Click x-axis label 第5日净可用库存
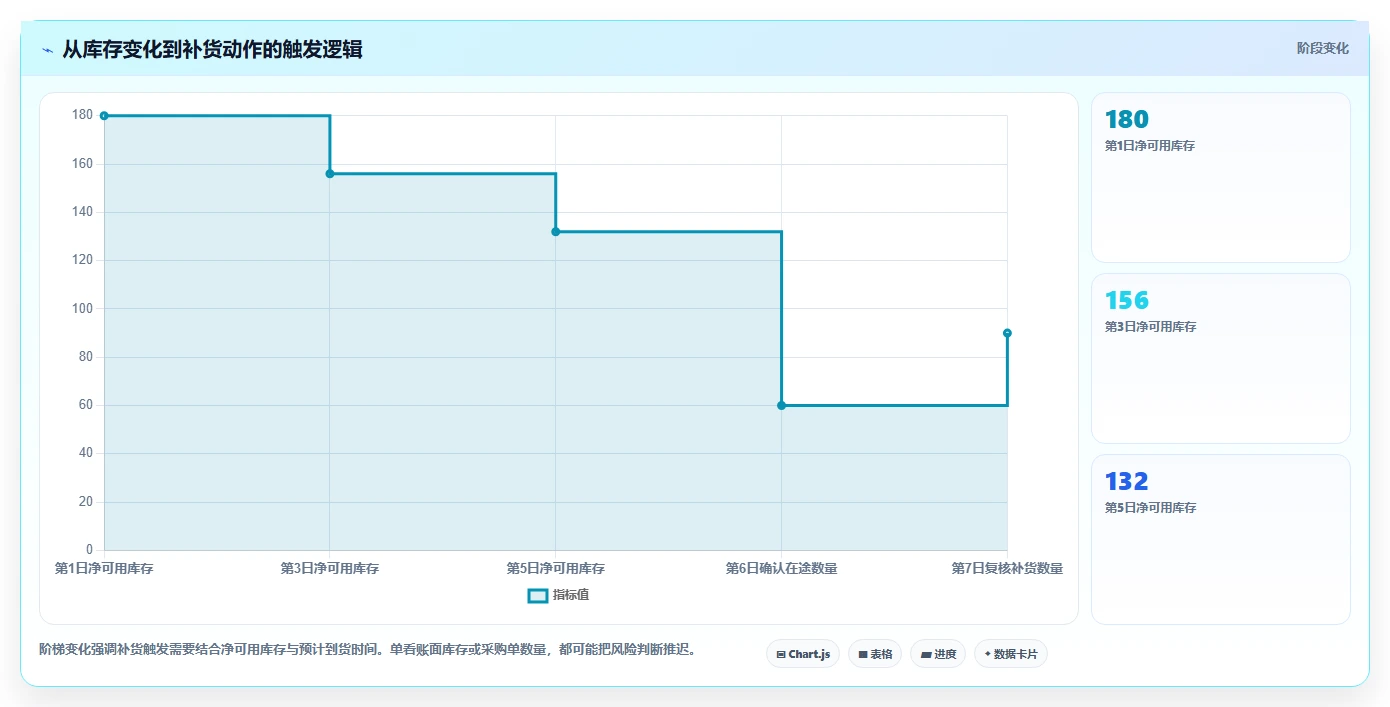 [556, 568]
